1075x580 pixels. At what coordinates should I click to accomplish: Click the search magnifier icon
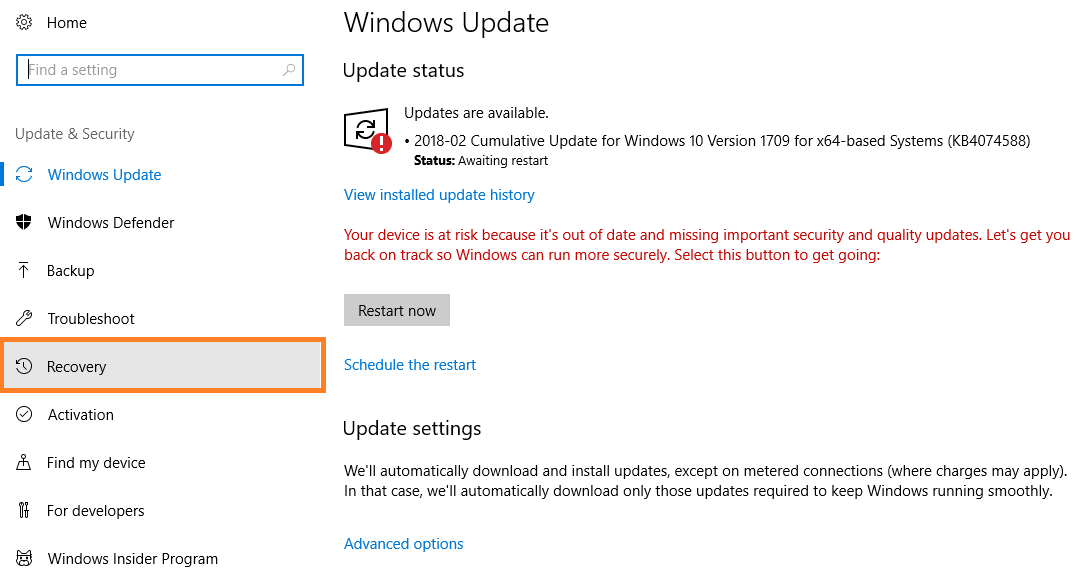click(289, 70)
